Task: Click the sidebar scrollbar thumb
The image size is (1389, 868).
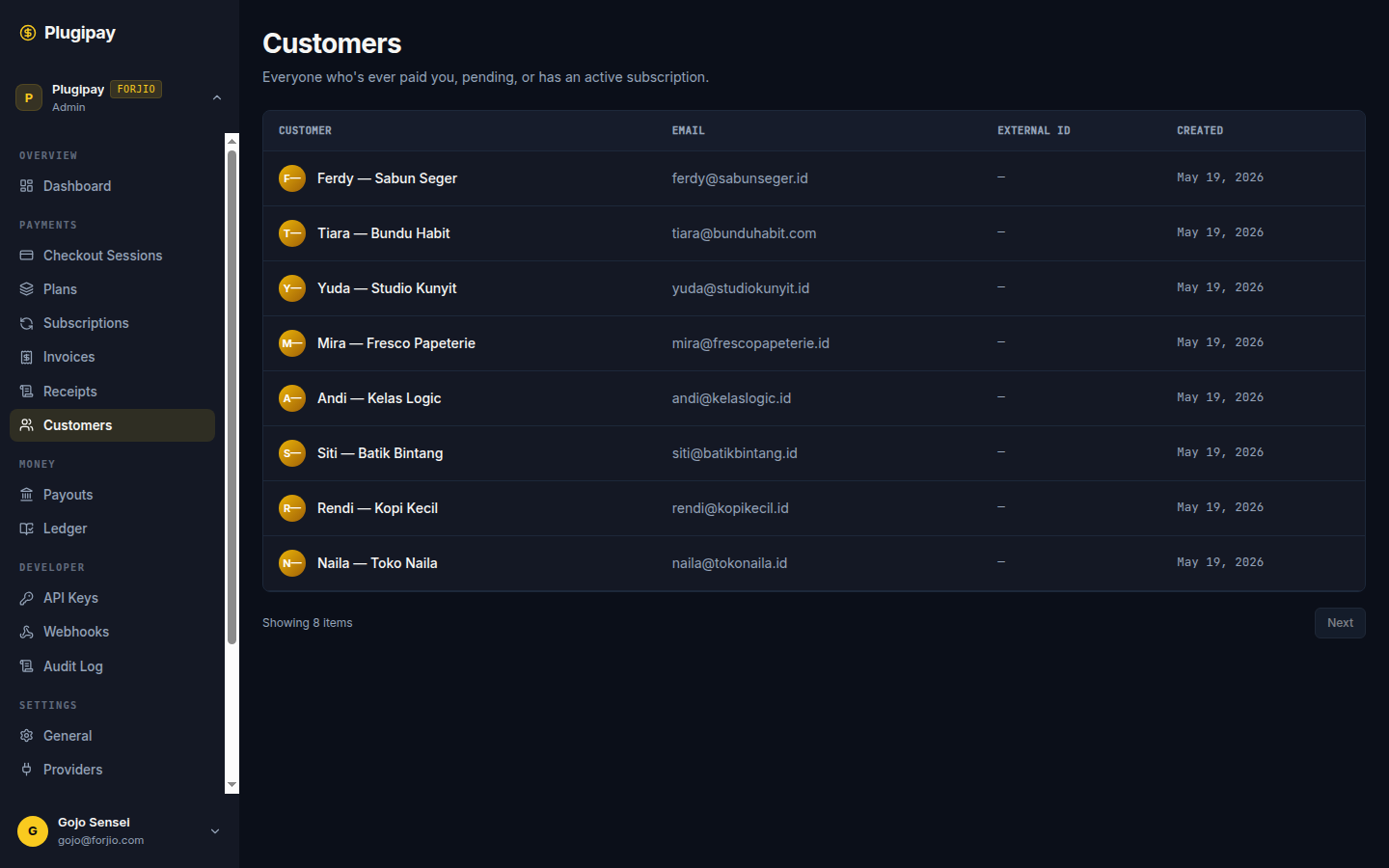Action: click(x=231, y=396)
